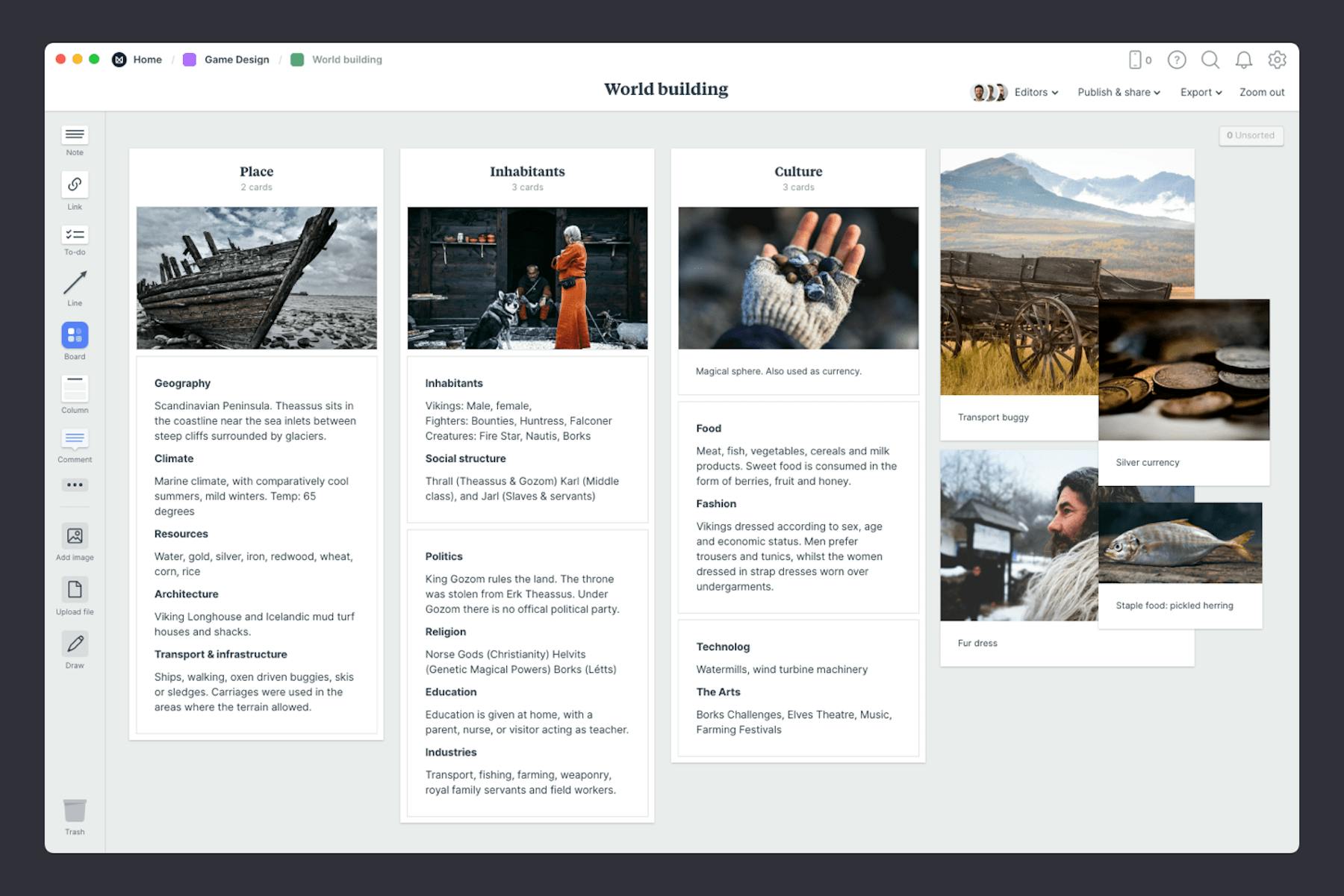Expand the Export dropdown
Screen dimensions: 1344x896
point(1201,92)
